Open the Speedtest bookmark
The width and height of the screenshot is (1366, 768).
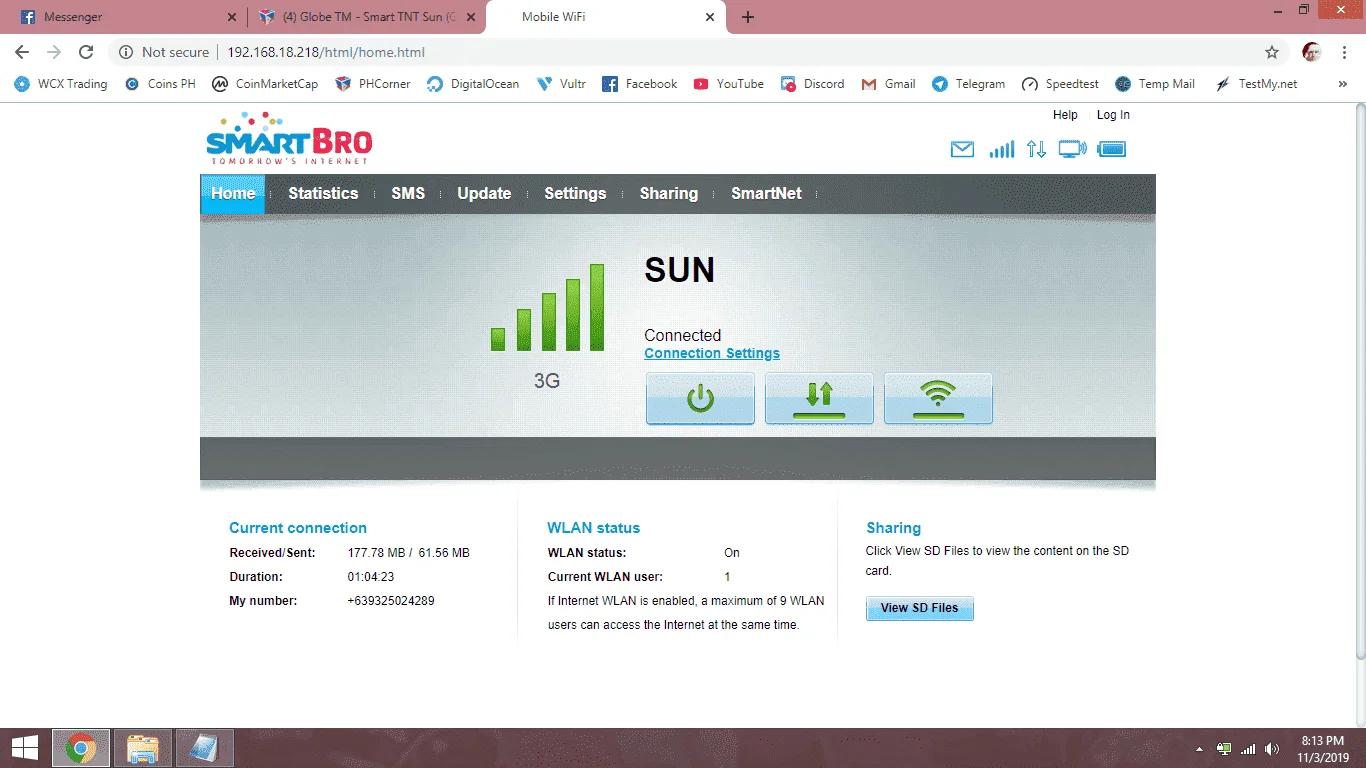click(x=1060, y=84)
